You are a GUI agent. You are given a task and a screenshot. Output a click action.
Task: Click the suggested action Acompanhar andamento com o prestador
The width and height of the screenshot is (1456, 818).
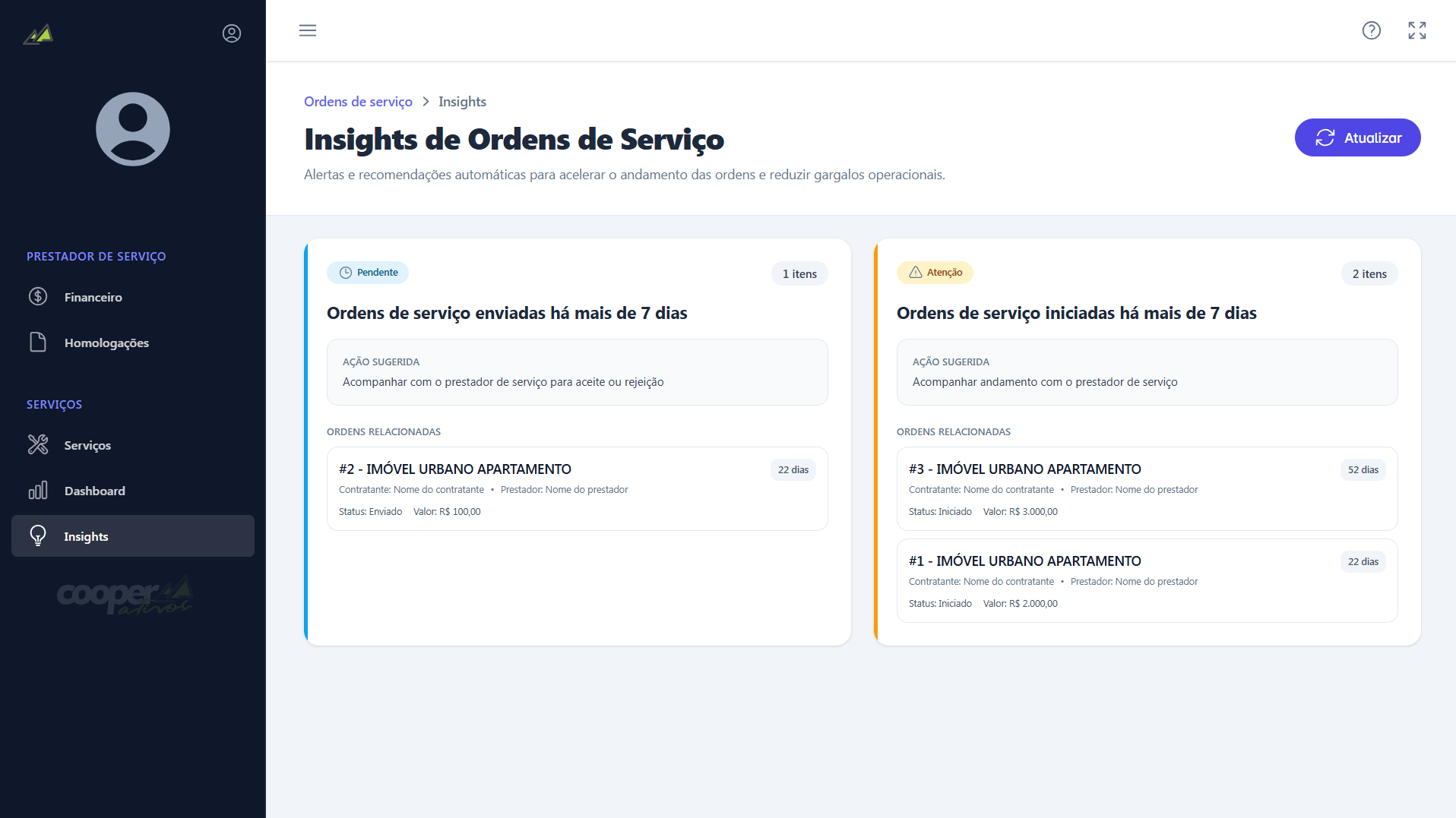[x=1045, y=382]
